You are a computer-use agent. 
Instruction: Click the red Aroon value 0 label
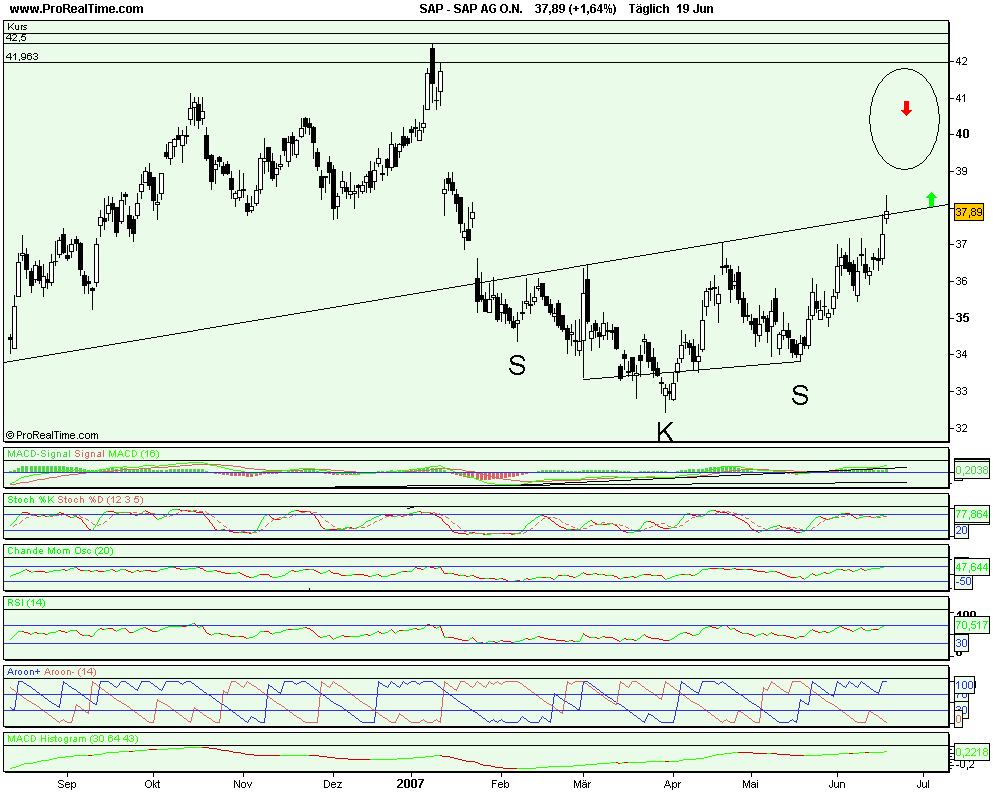pyautogui.click(x=959, y=720)
